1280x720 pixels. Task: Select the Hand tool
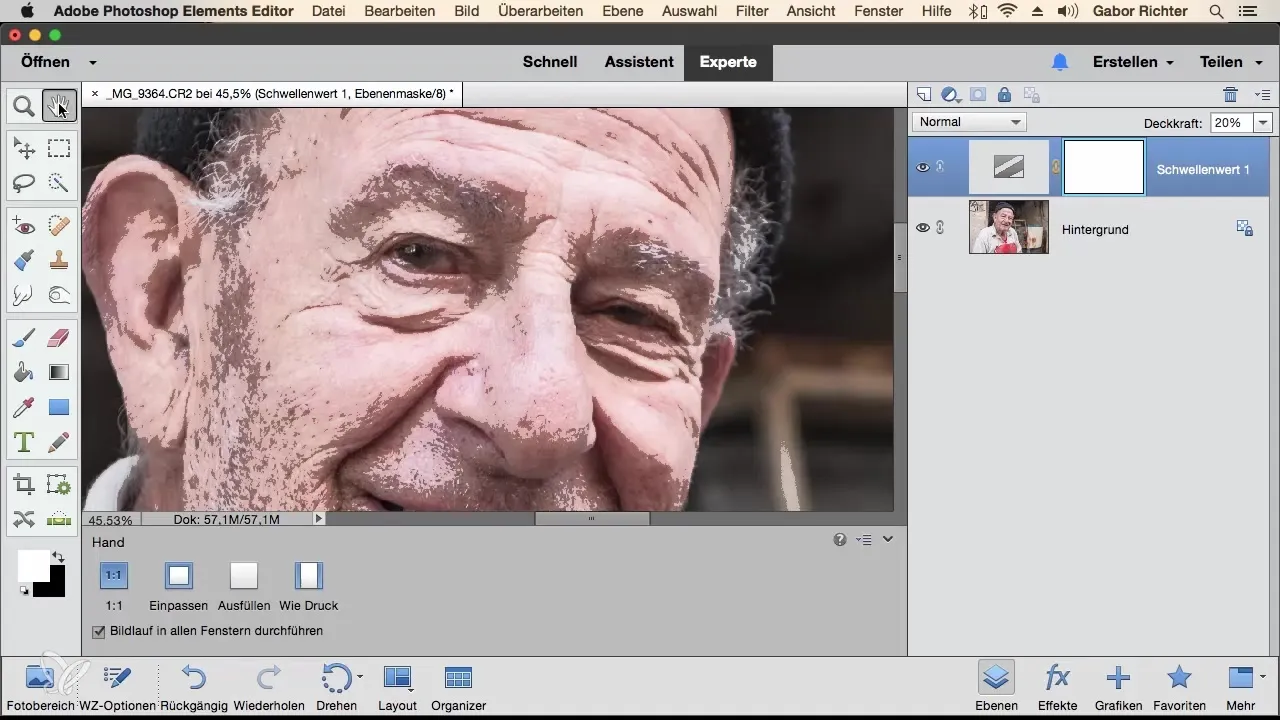(58, 105)
